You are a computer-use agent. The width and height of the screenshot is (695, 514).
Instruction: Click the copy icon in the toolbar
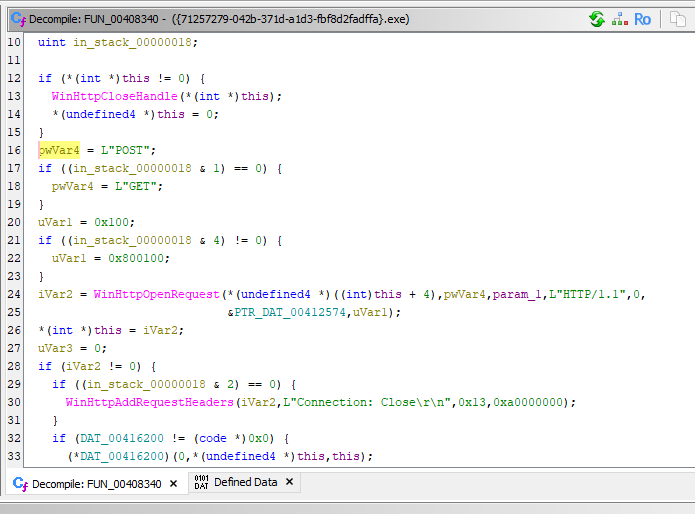[678, 19]
